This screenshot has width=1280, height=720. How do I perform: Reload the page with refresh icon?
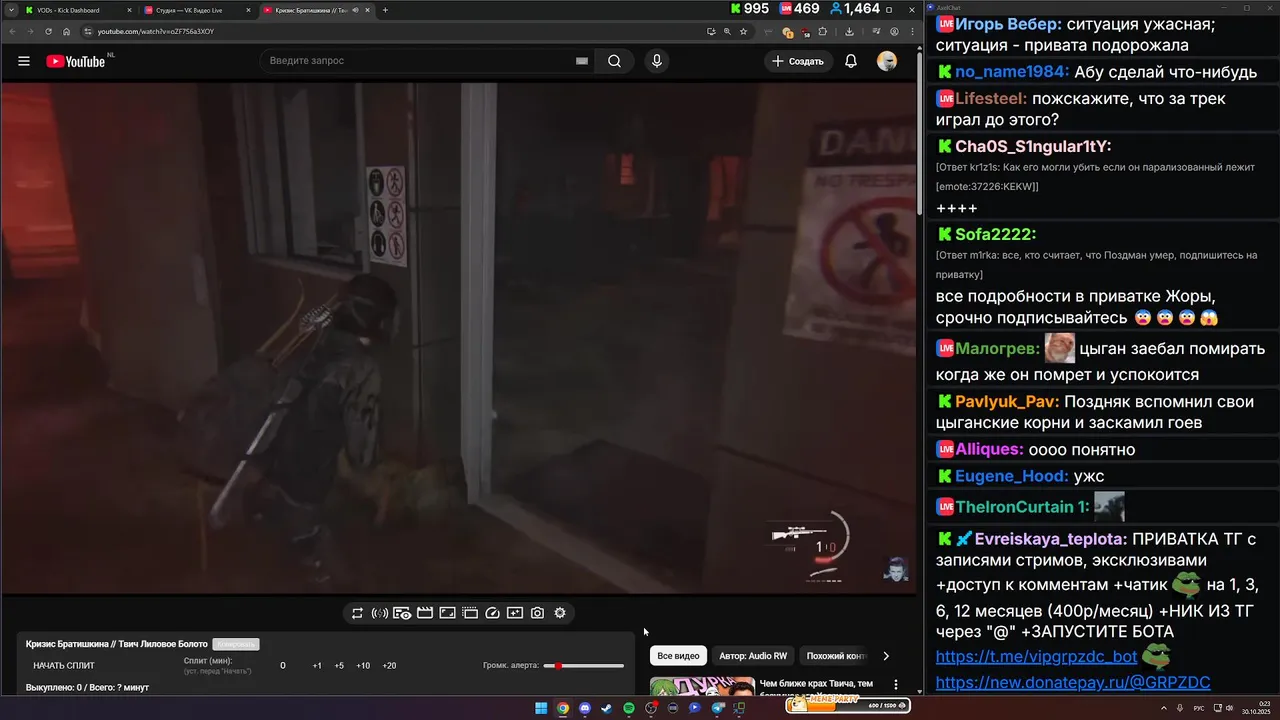(x=48, y=31)
